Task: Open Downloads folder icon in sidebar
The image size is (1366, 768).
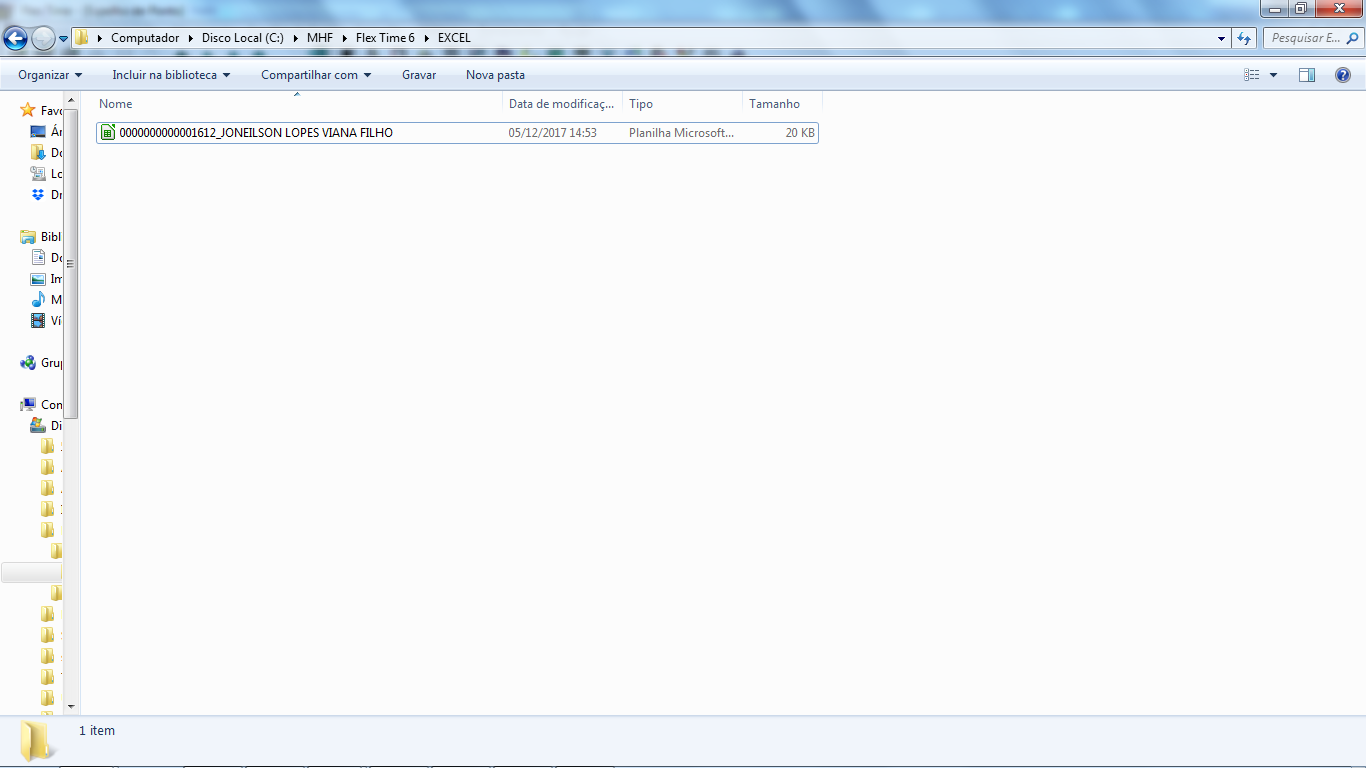Action: [x=38, y=153]
